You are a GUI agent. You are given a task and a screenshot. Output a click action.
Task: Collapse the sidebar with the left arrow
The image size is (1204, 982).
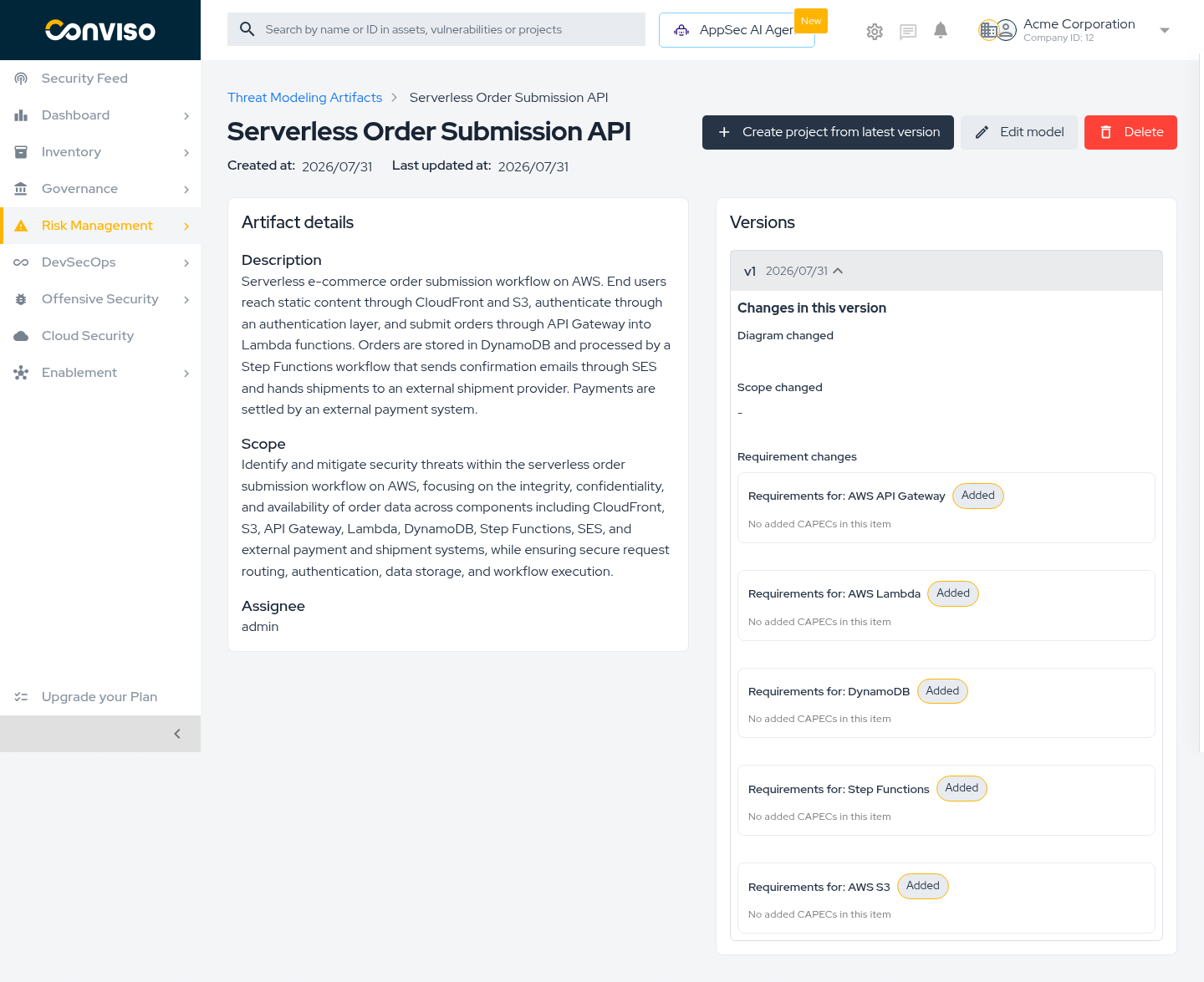click(x=177, y=734)
